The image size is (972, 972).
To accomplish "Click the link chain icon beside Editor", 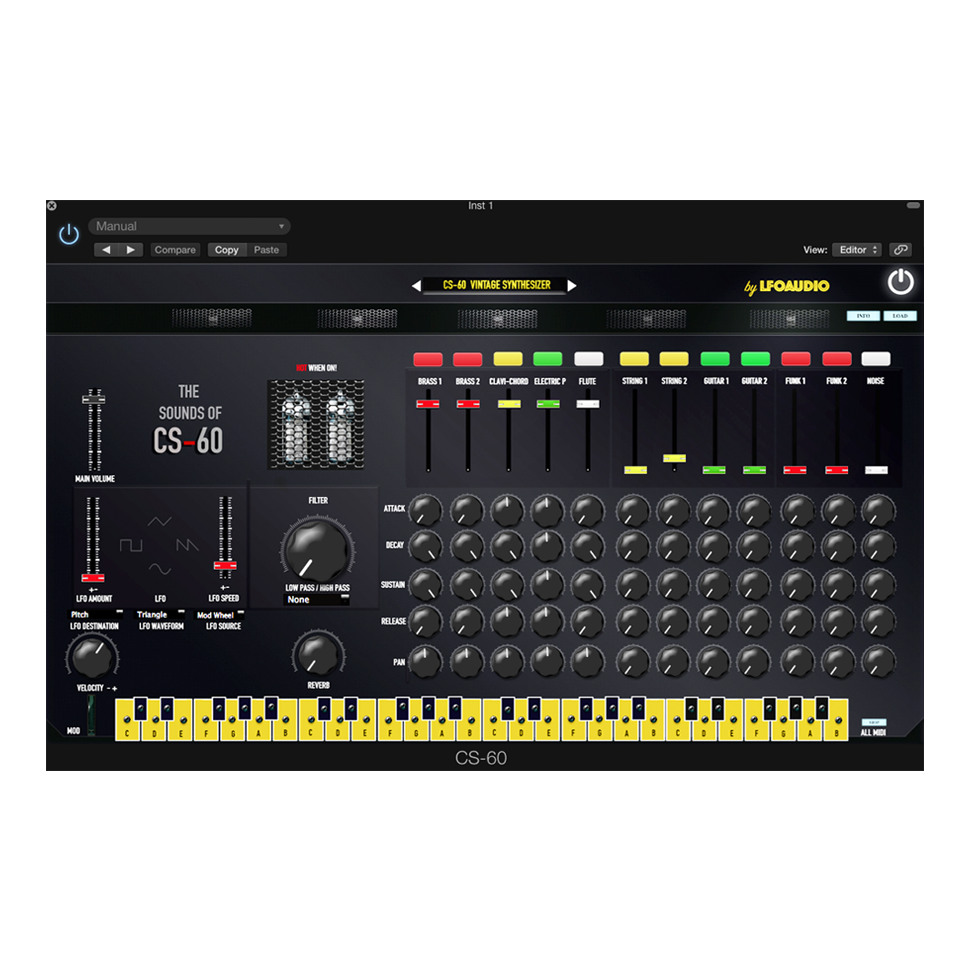I will (x=900, y=250).
